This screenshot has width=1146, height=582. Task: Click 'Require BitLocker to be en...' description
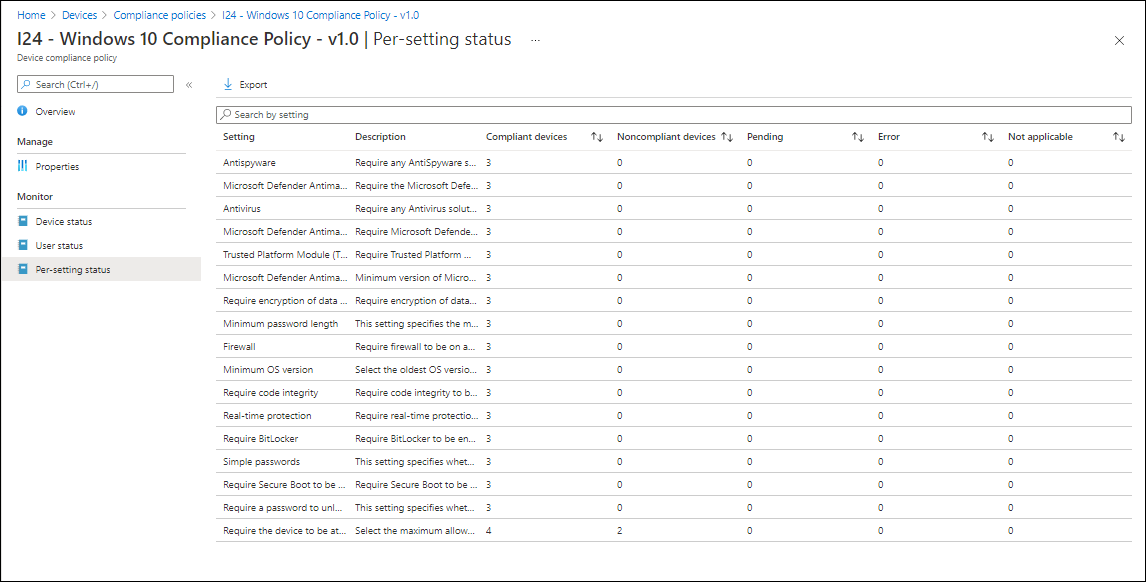(416, 439)
